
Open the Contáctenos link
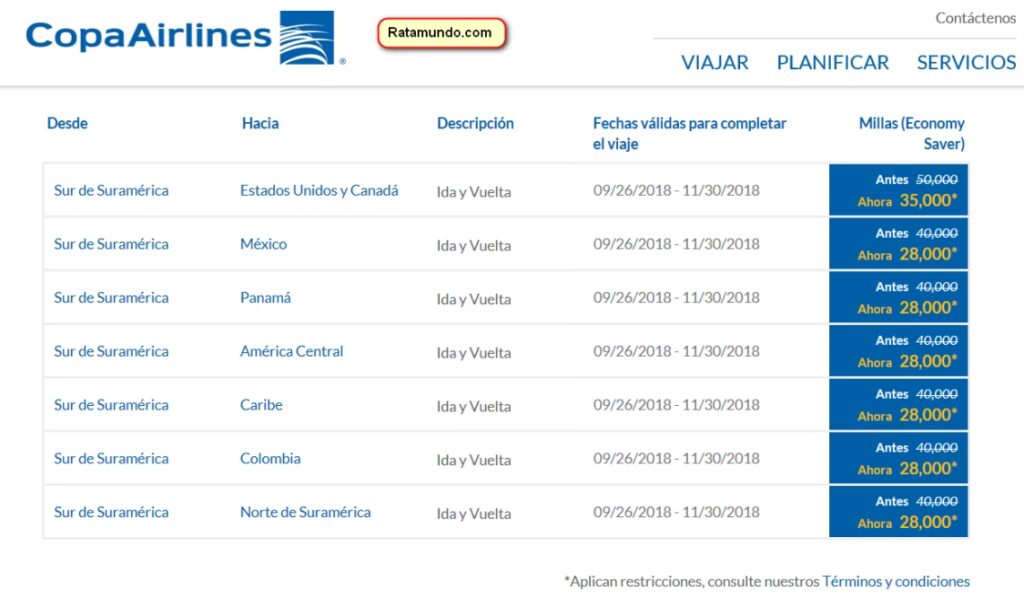coord(975,18)
